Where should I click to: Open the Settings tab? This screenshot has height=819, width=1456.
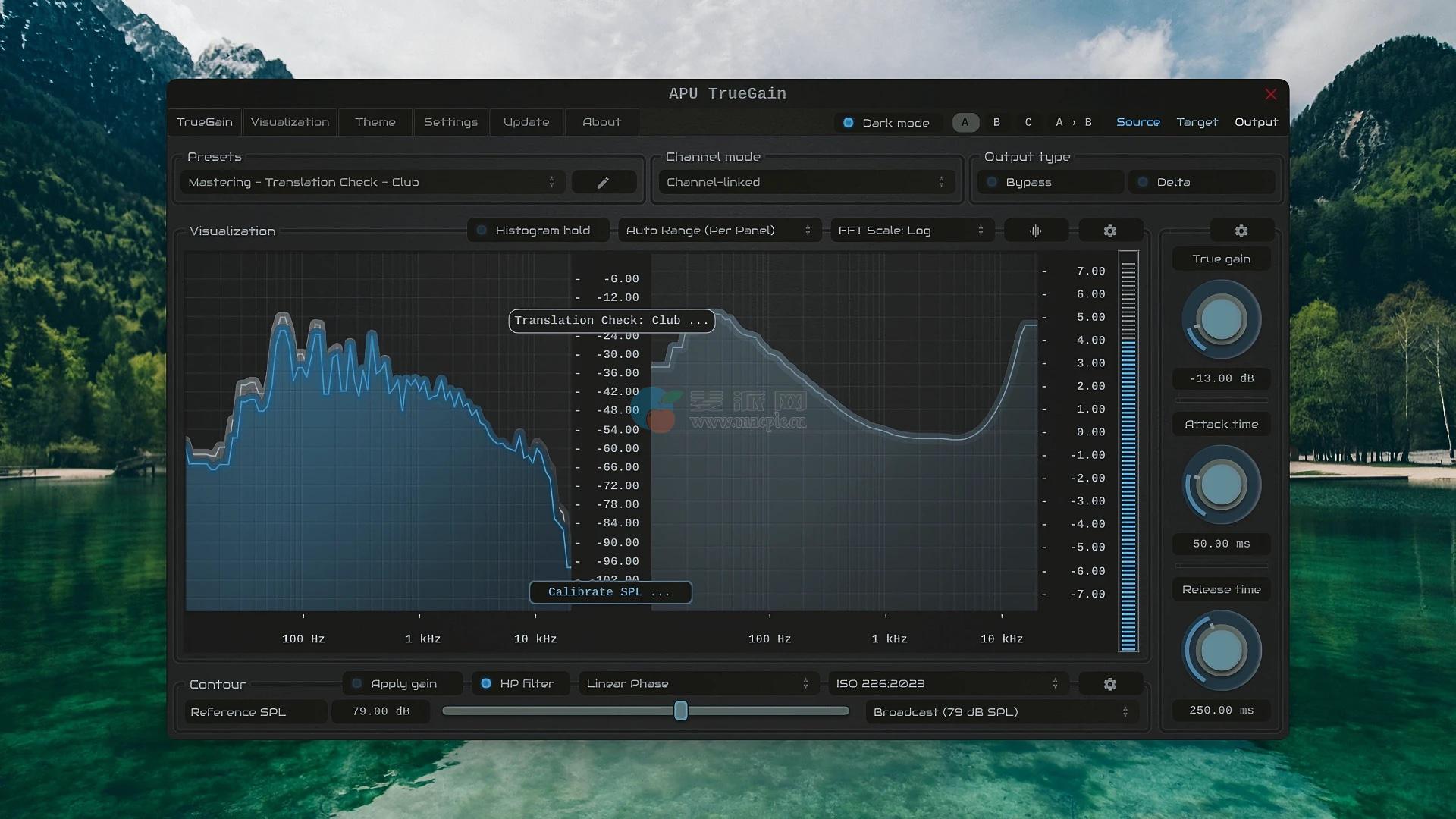[450, 122]
